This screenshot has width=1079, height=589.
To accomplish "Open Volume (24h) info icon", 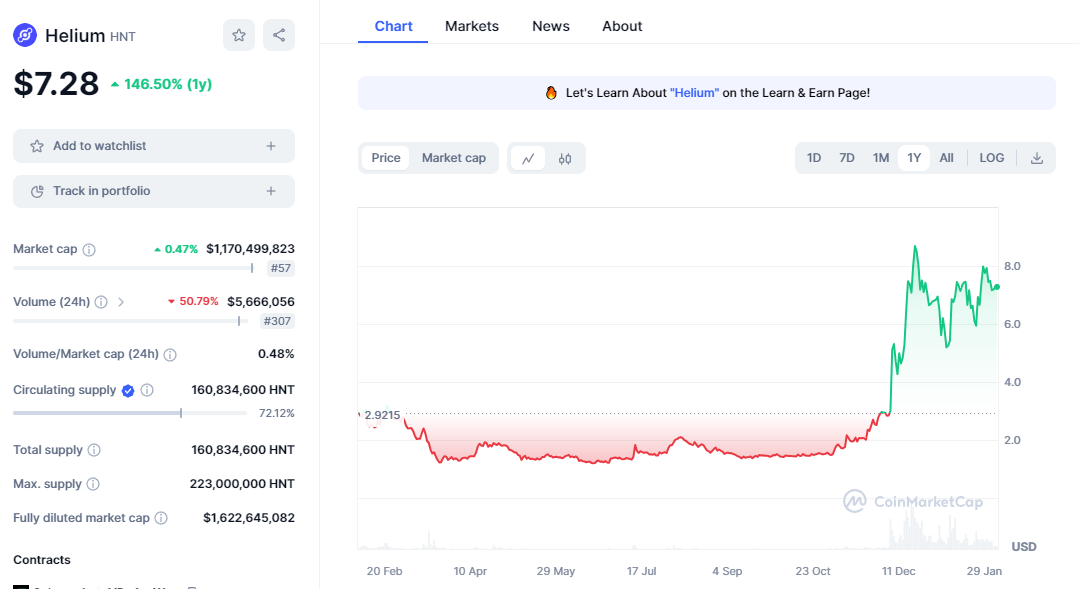I will pyautogui.click(x=101, y=302).
